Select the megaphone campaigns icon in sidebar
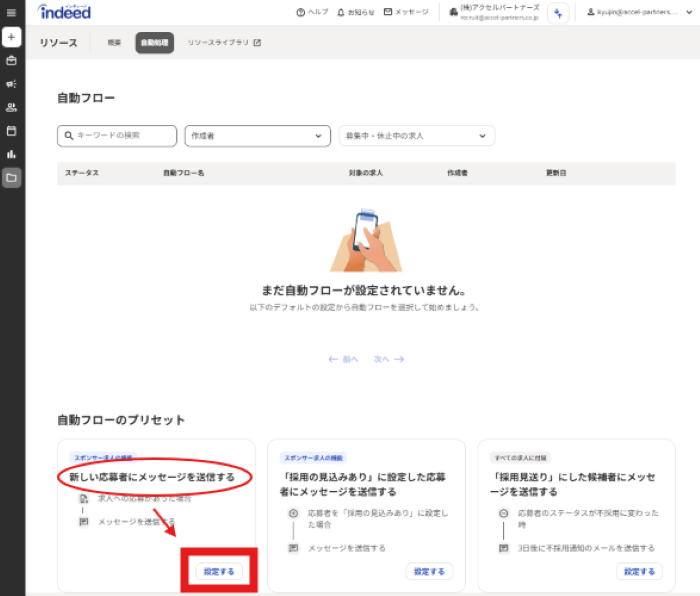This screenshot has height=596, width=700. [12, 84]
